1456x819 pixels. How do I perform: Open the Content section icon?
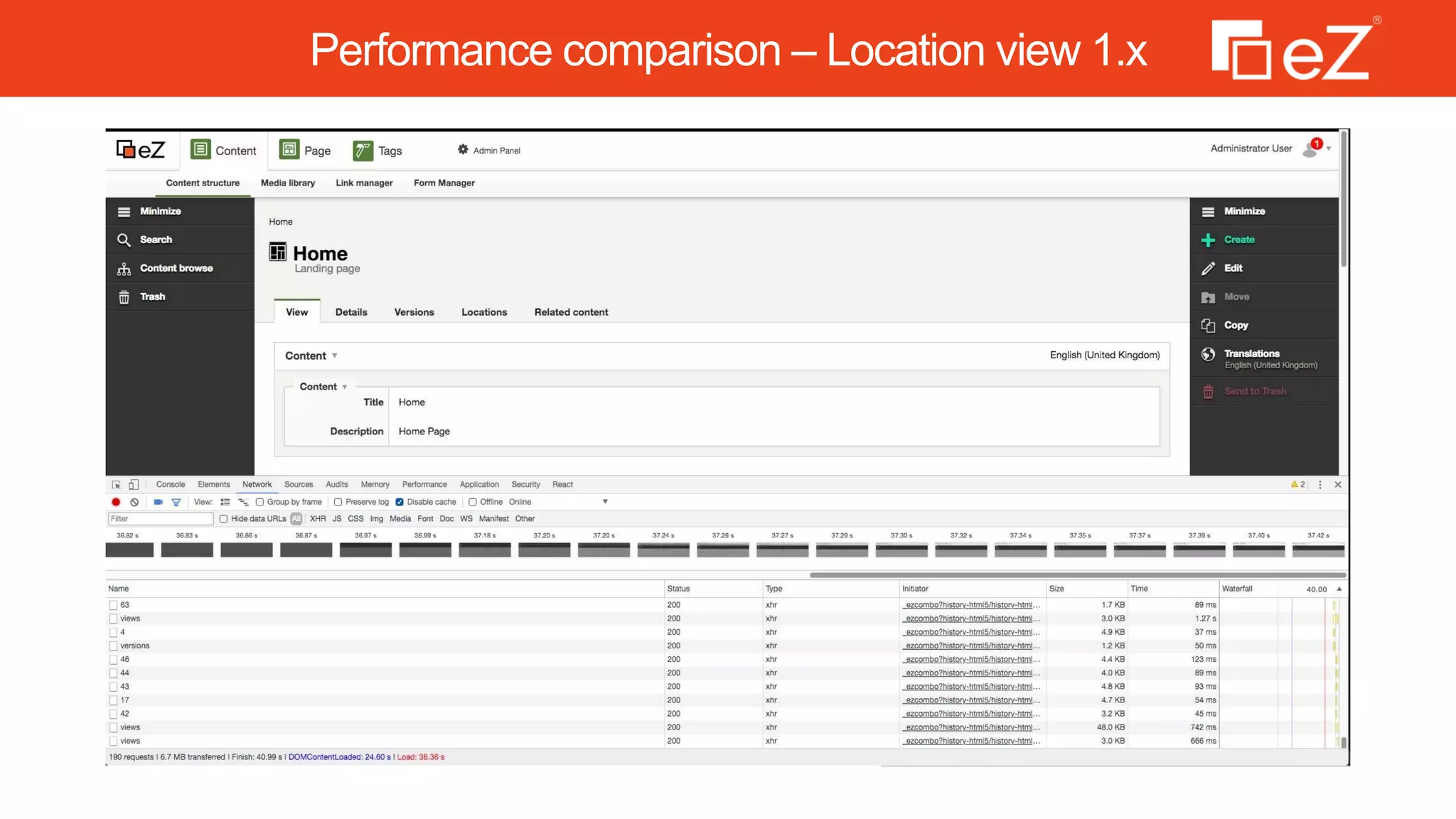coord(200,149)
